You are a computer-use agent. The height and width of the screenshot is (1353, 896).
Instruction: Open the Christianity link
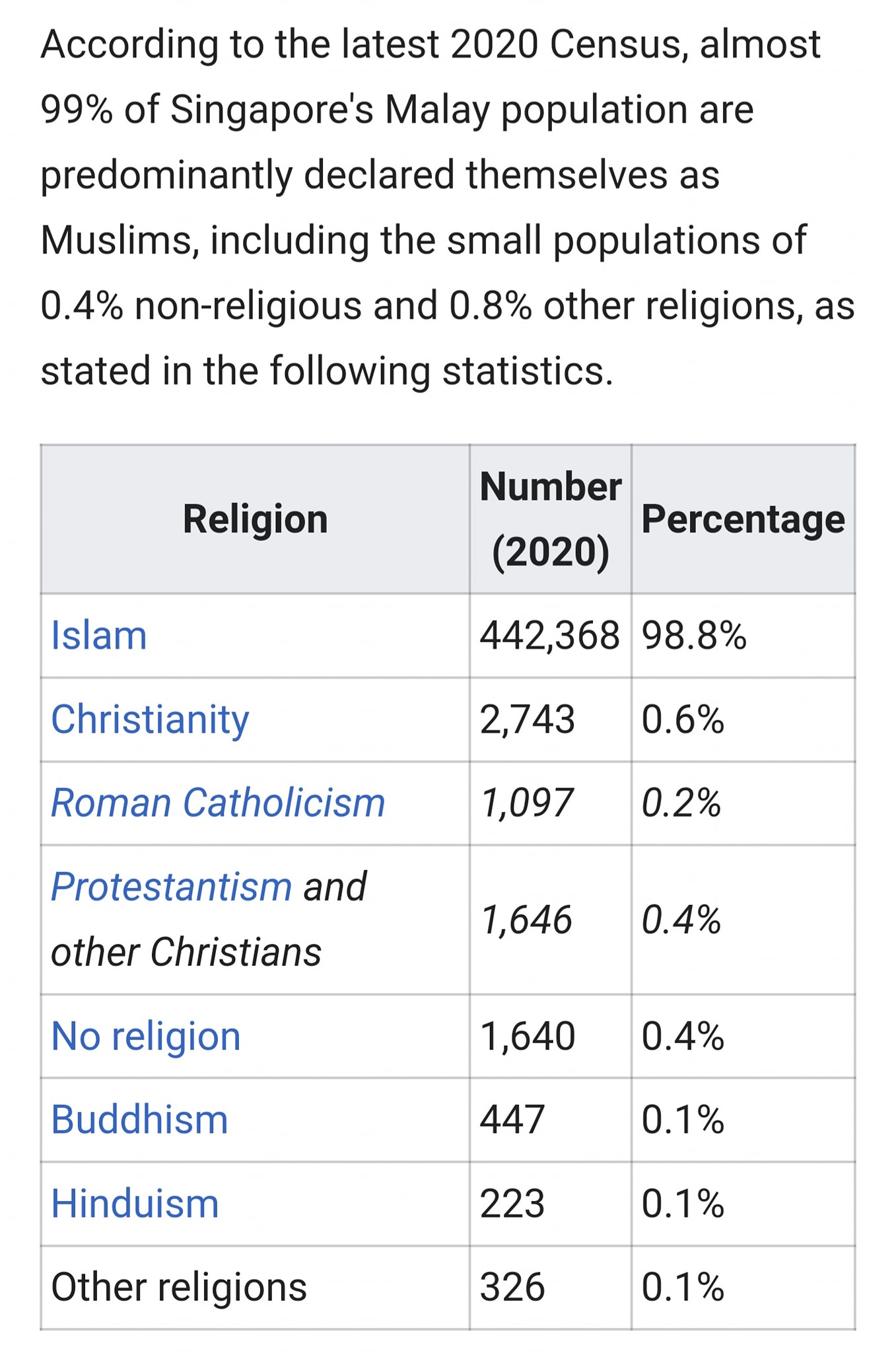(x=151, y=719)
